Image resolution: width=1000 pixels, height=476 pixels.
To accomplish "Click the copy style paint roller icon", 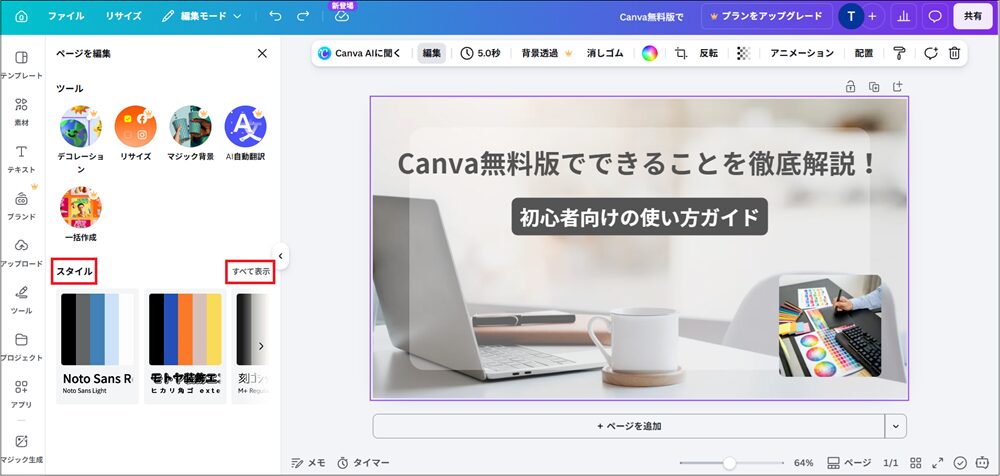I will click(899, 54).
